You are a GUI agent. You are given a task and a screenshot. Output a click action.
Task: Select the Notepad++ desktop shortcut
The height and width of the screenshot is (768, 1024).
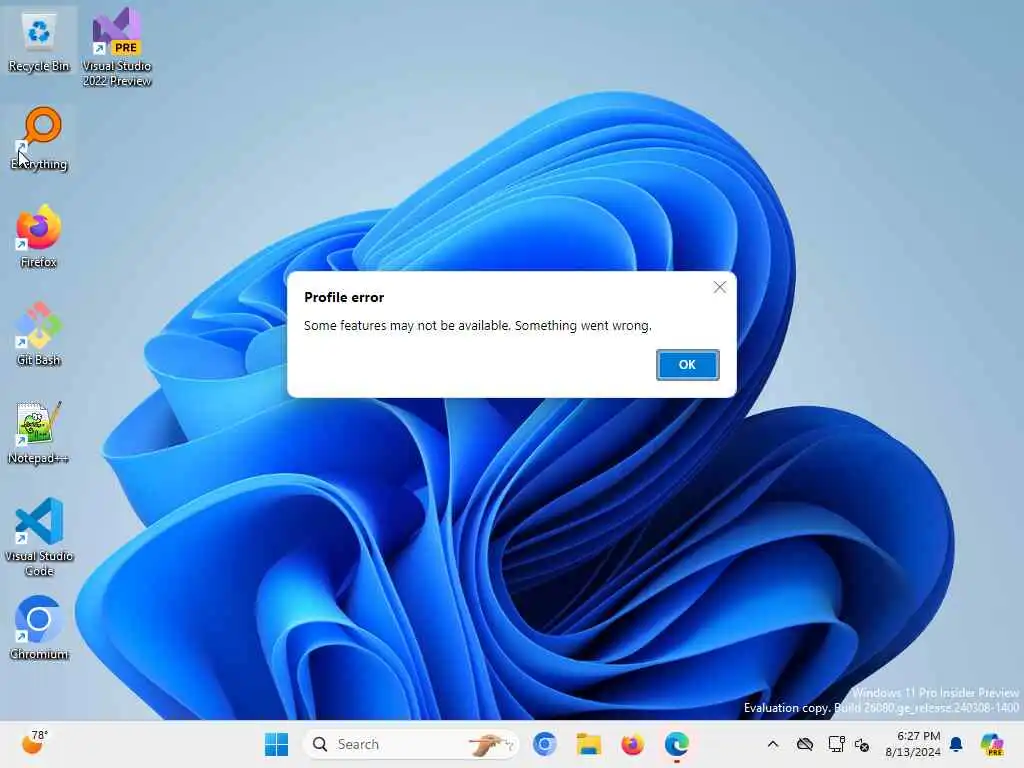pyautogui.click(x=39, y=432)
